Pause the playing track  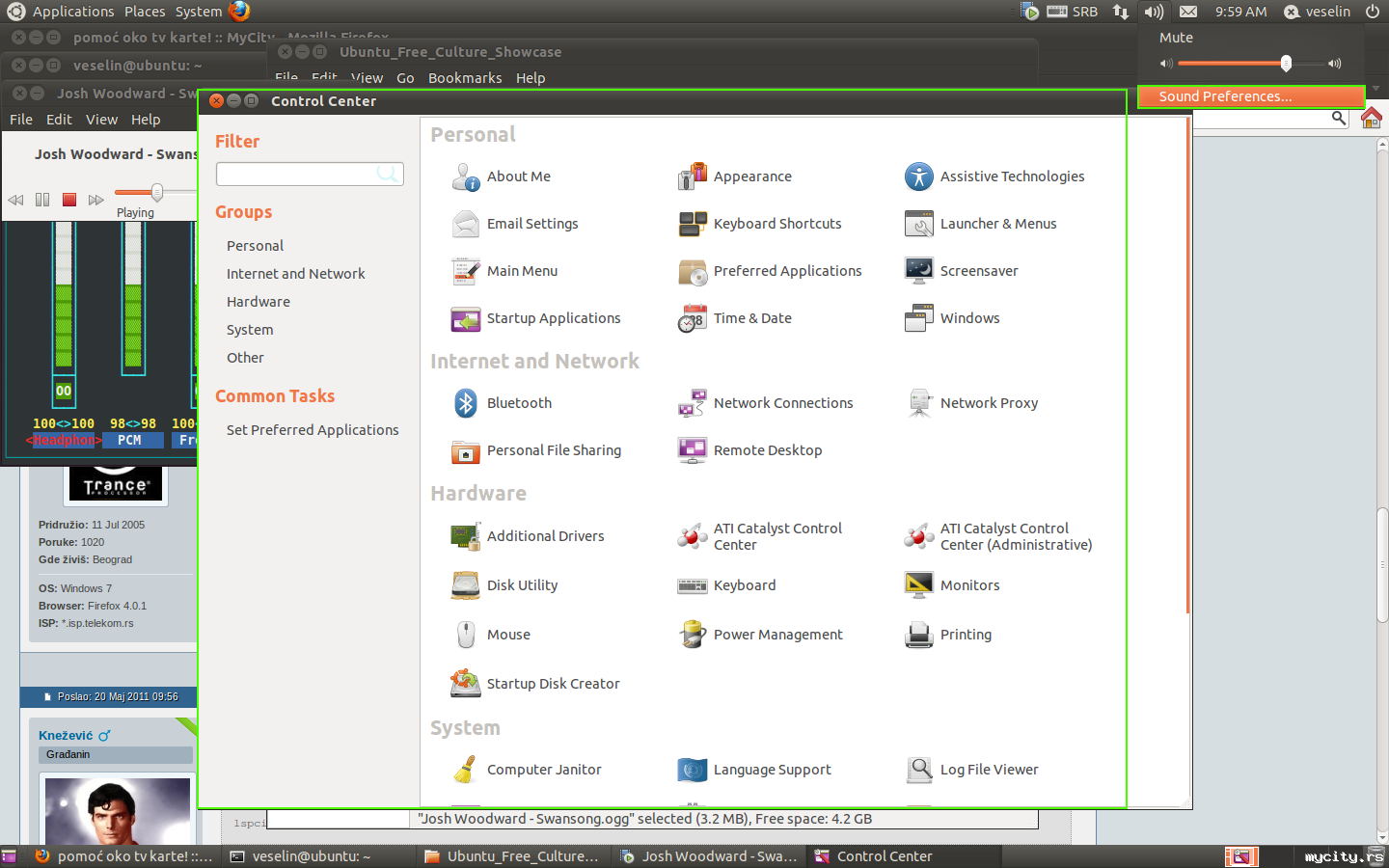[42, 200]
